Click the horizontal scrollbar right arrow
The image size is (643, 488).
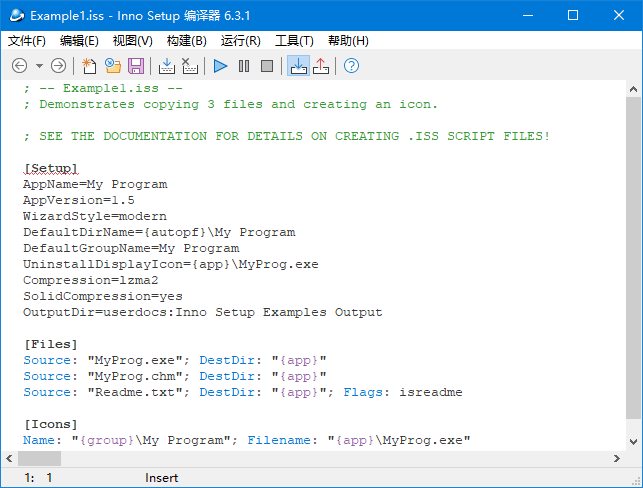(616, 458)
